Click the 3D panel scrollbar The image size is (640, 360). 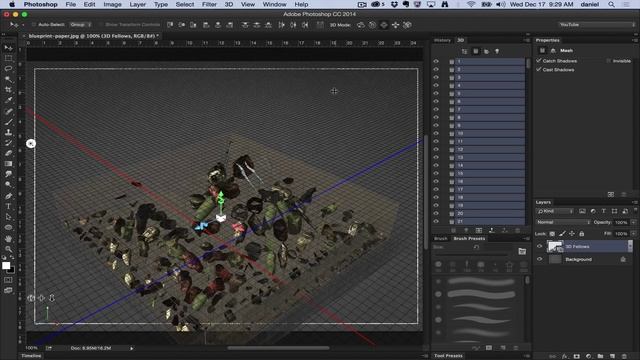528,63
